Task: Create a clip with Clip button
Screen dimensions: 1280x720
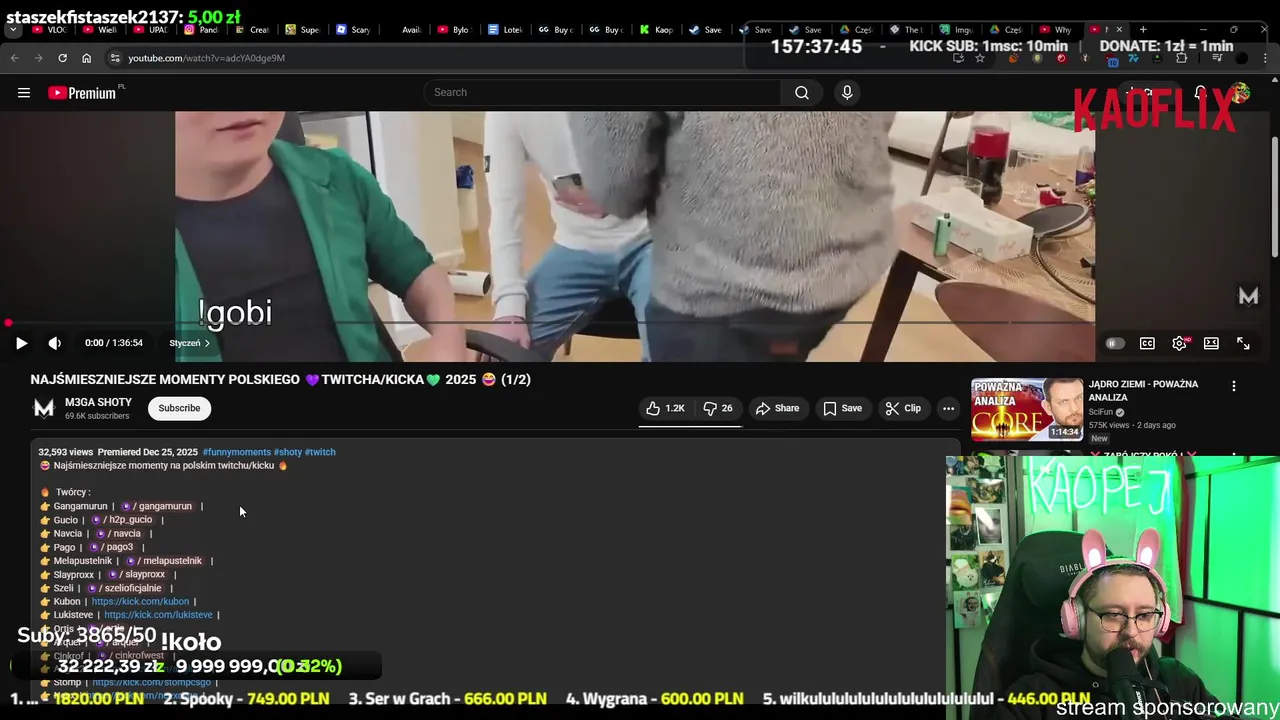Action: [x=903, y=408]
